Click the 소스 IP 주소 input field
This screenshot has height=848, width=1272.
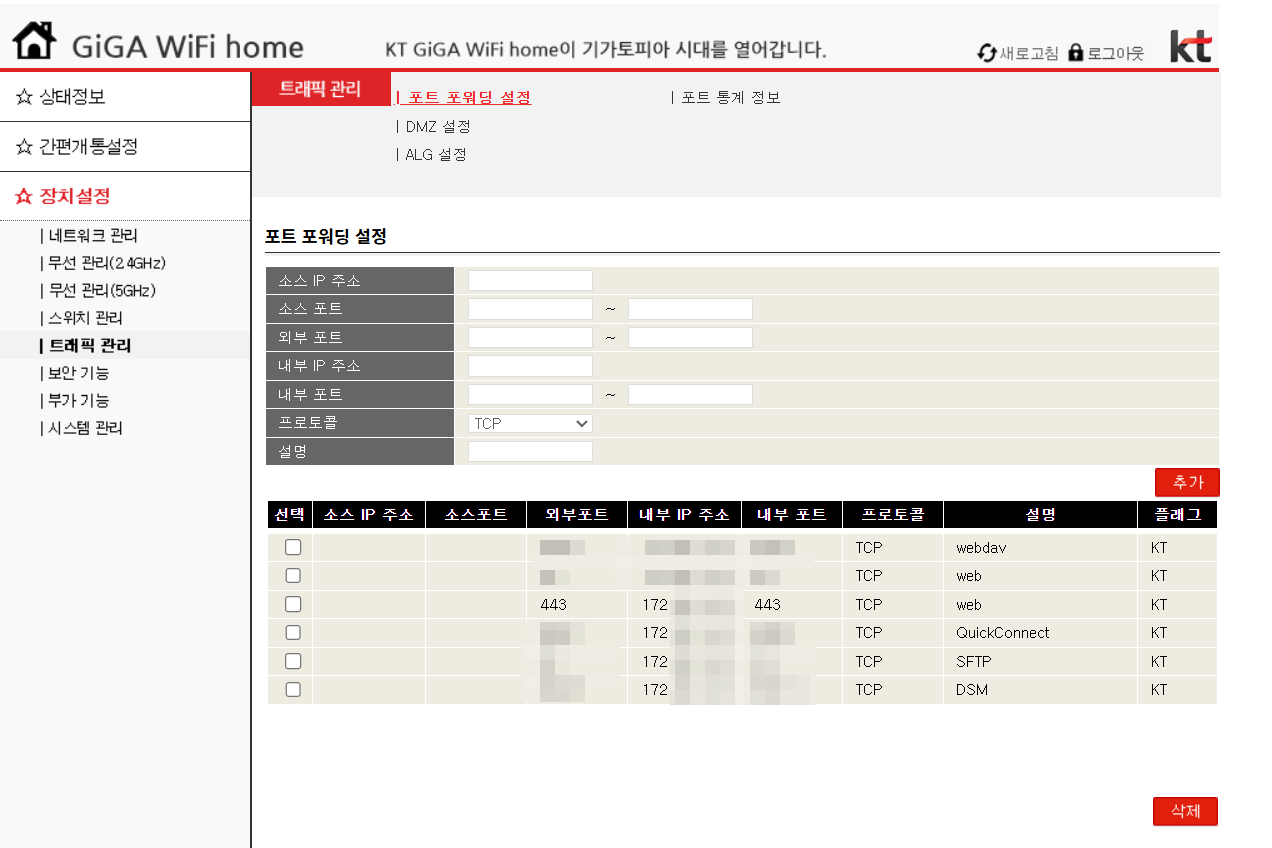coord(530,281)
